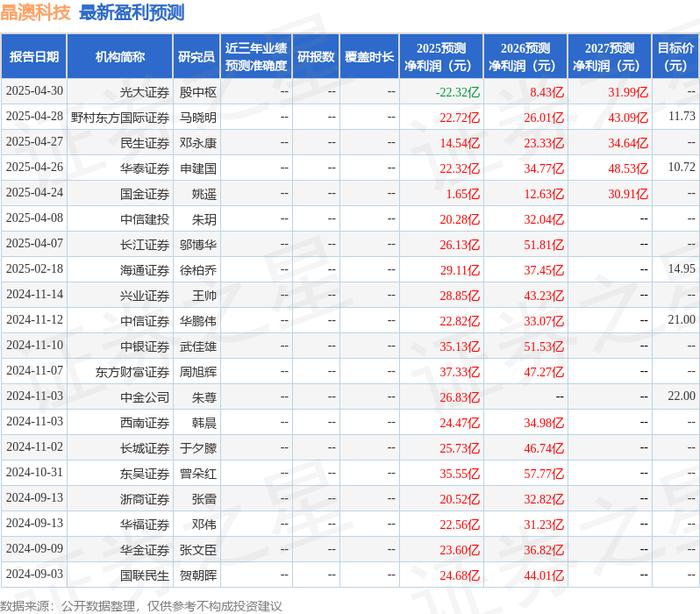Viewport: 700px width, 614px height.
Task: Click analyst name 于夕朦
Action: click(198, 449)
